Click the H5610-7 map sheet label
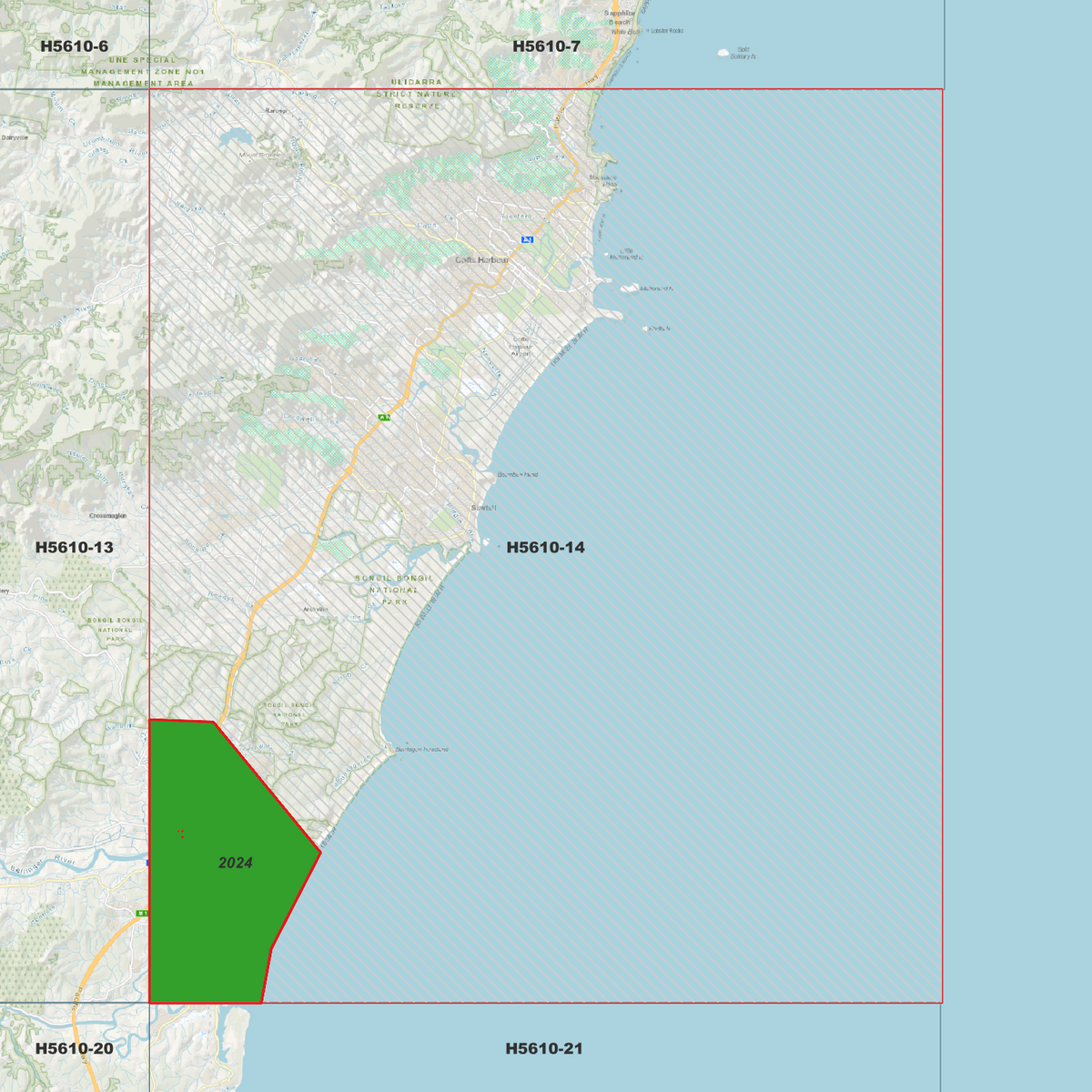 (x=546, y=46)
